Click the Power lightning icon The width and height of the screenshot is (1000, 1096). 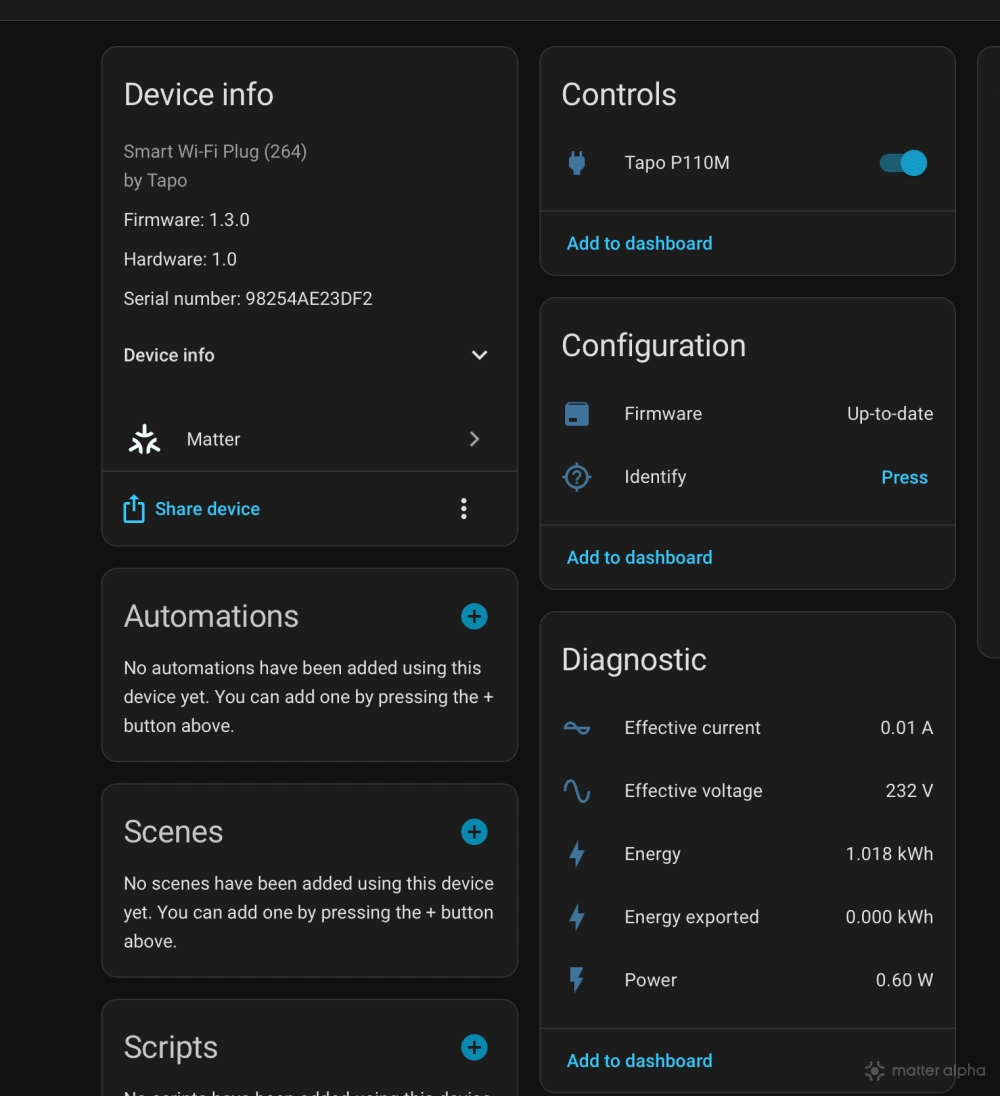pos(577,980)
